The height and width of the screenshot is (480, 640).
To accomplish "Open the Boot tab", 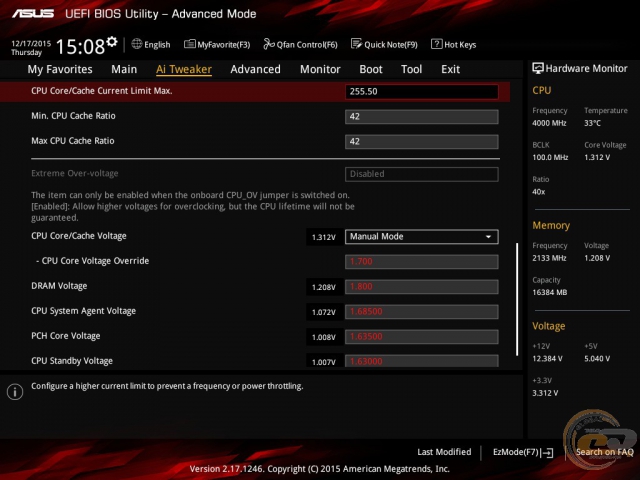I will 371,69.
